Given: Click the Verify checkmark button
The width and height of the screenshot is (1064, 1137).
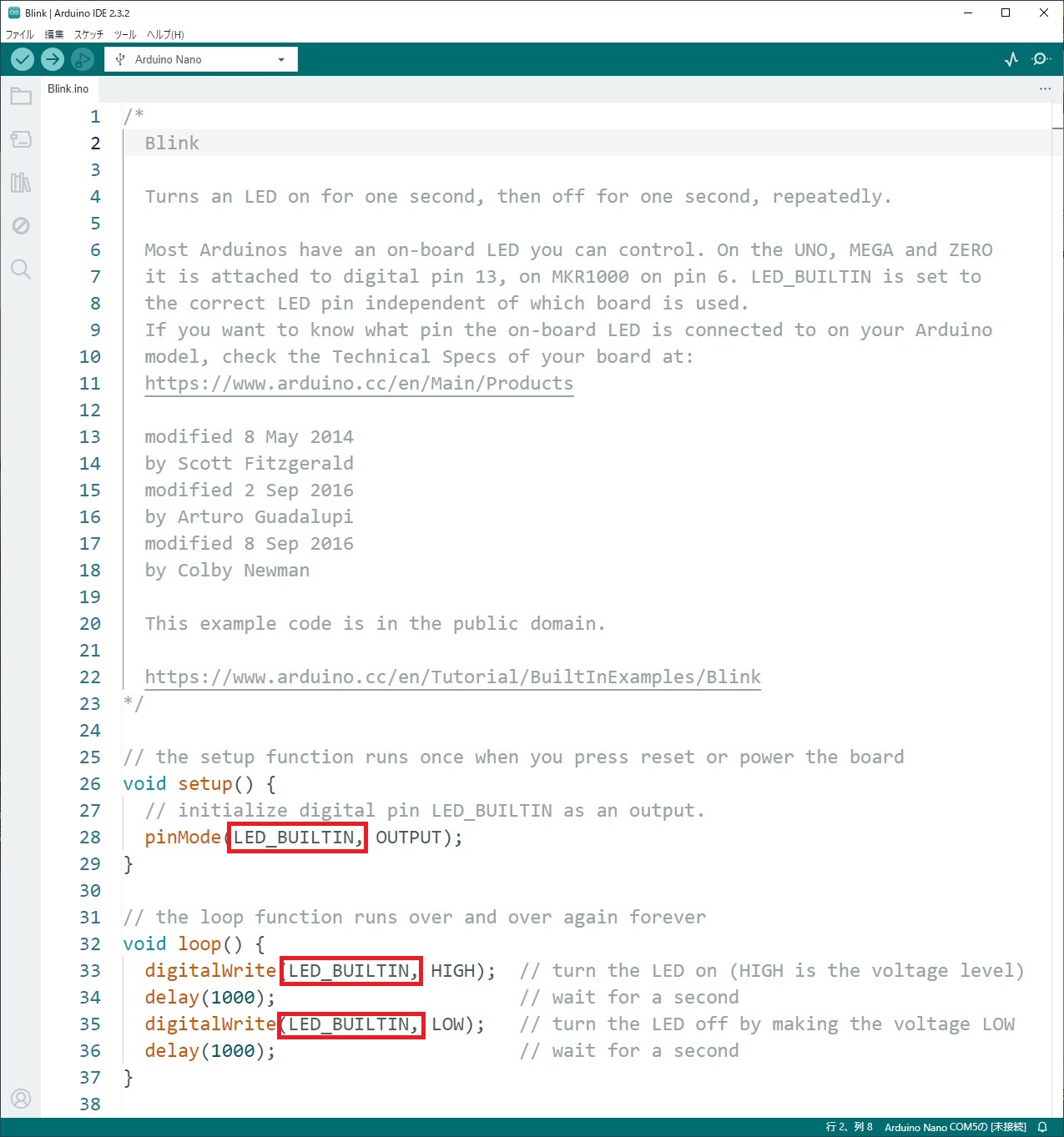Looking at the screenshot, I should pyautogui.click(x=23, y=59).
